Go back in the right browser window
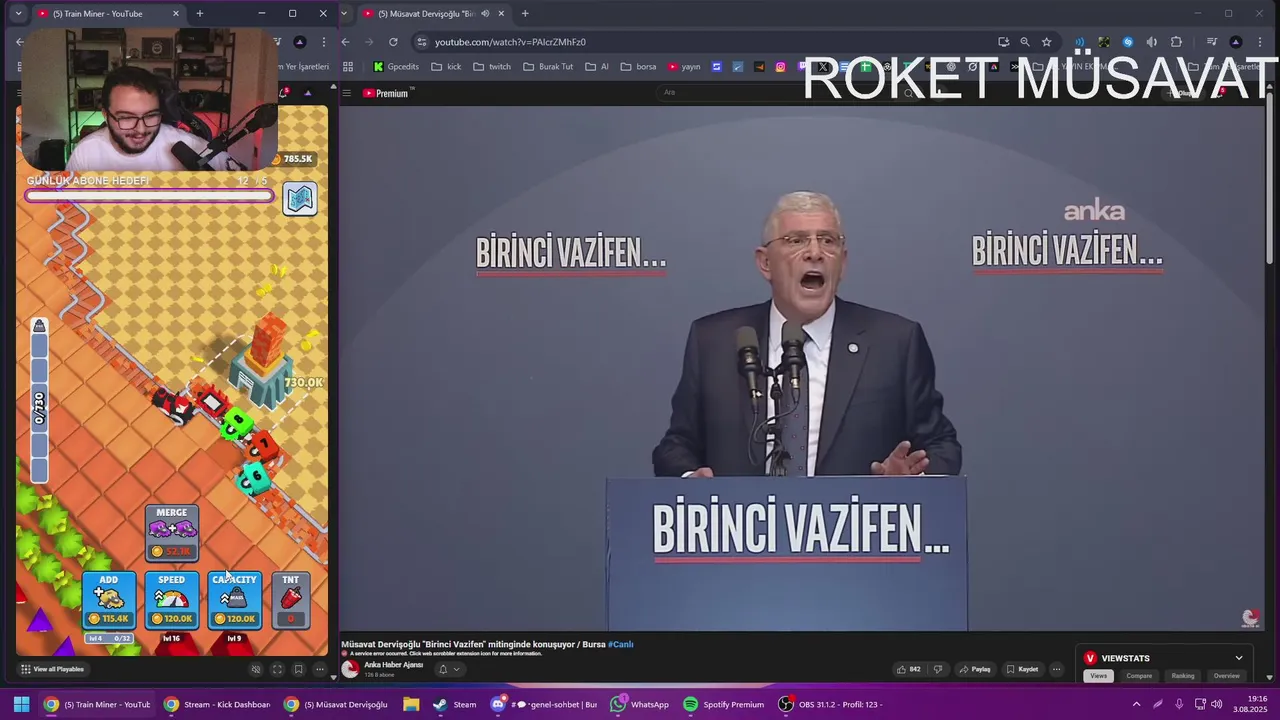 pyautogui.click(x=345, y=42)
